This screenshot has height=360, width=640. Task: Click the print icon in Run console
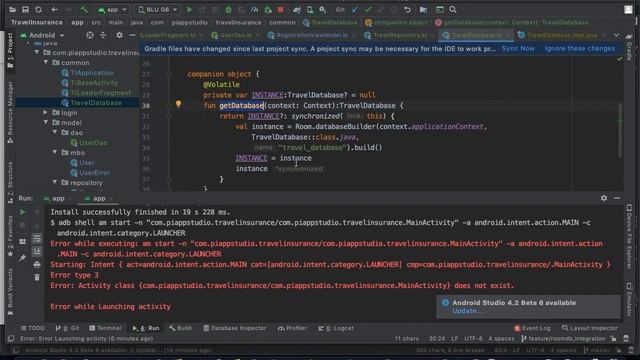37,264
